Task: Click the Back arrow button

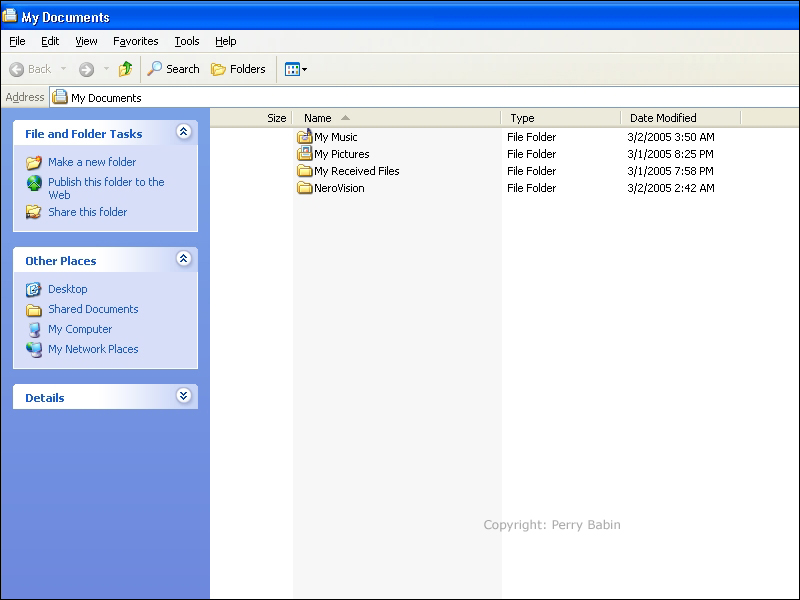Action: click(30, 69)
